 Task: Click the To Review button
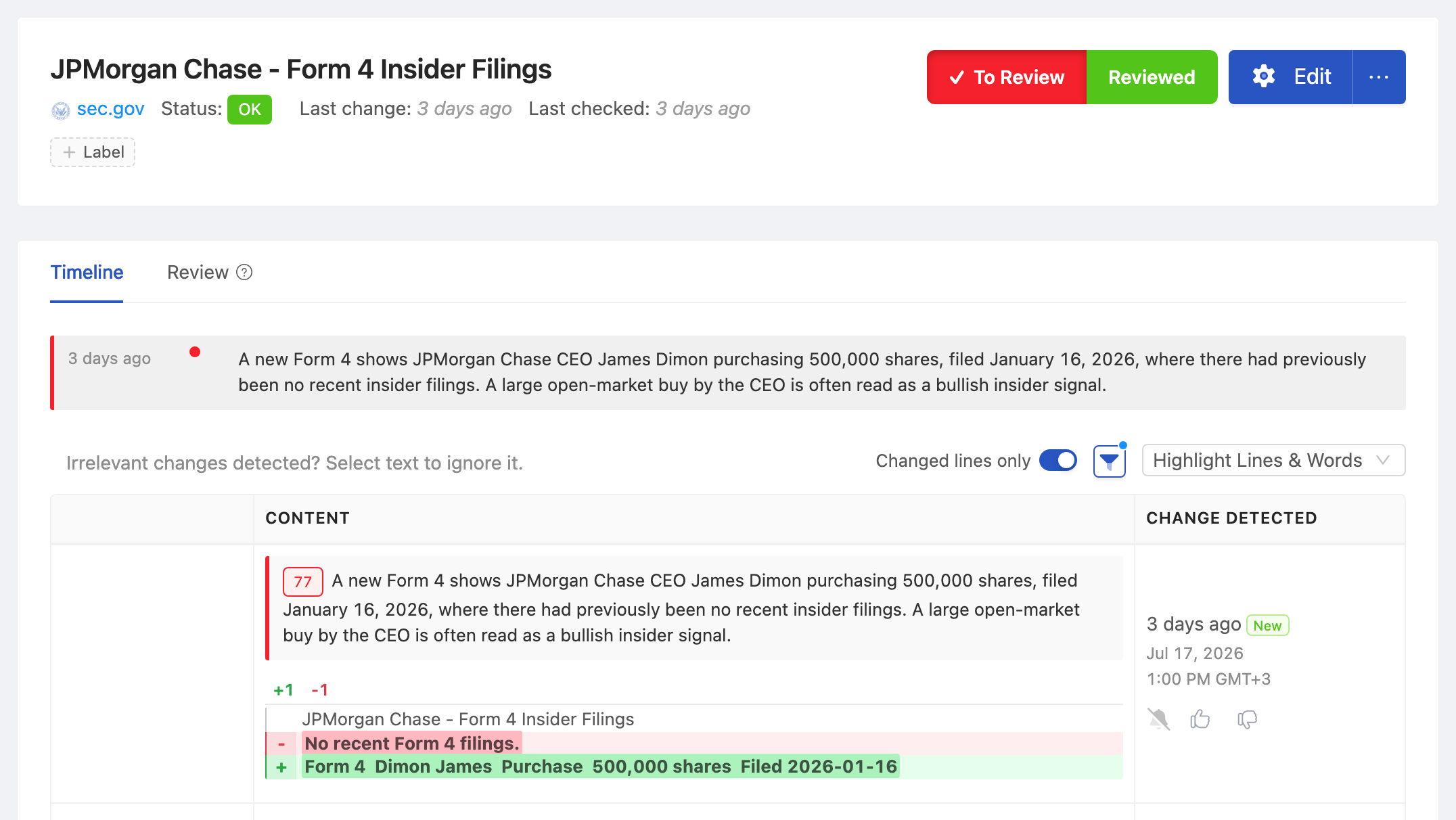(1007, 77)
